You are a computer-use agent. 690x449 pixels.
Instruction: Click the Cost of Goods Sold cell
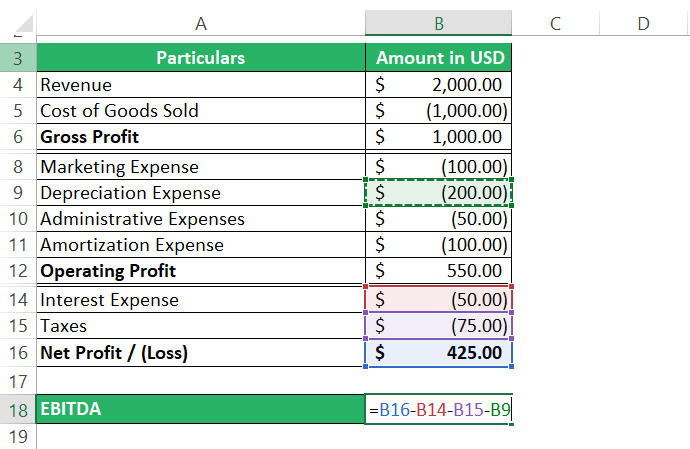click(x=200, y=111)
